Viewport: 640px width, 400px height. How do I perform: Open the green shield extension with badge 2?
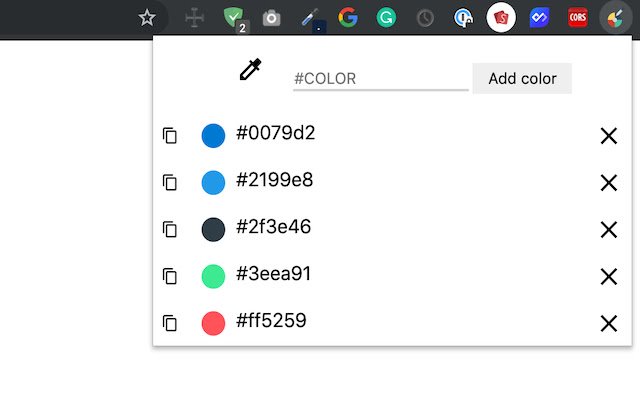(x=235, y=19)
